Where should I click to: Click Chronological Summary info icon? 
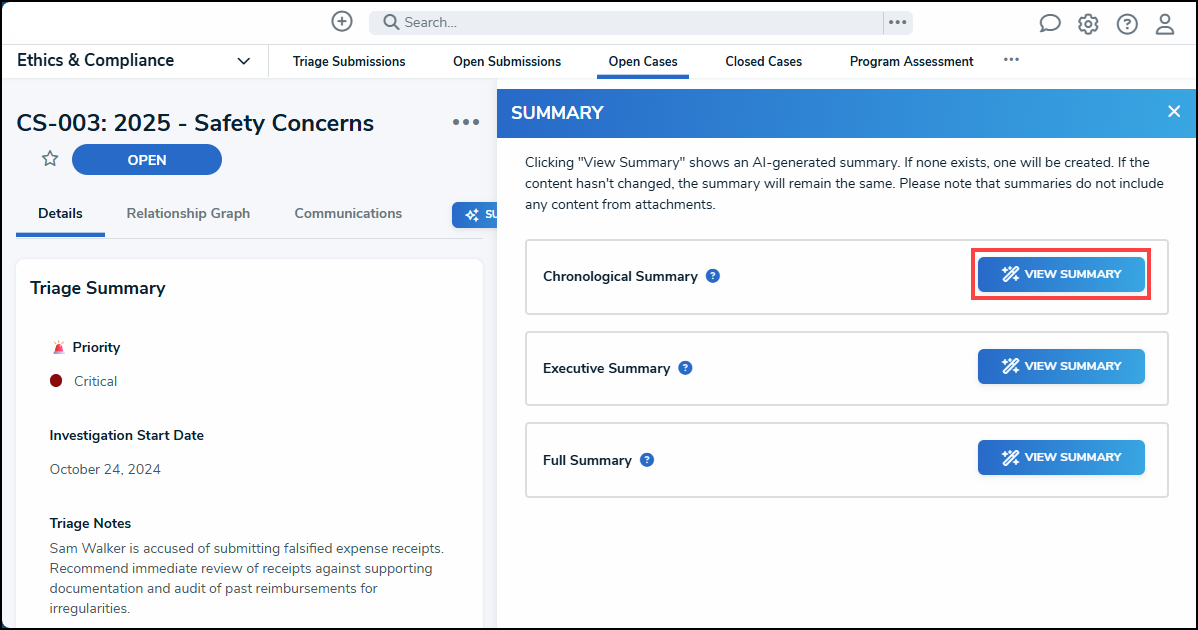tap(713, 276)
